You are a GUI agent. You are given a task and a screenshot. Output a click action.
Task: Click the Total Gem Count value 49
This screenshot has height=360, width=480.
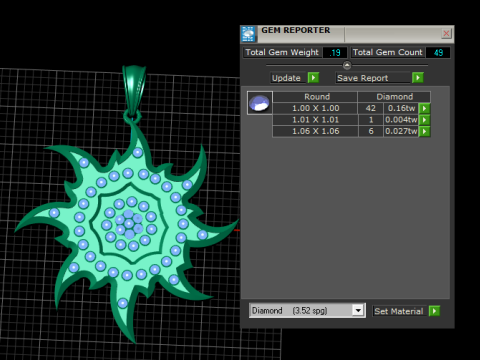(438, 53)
